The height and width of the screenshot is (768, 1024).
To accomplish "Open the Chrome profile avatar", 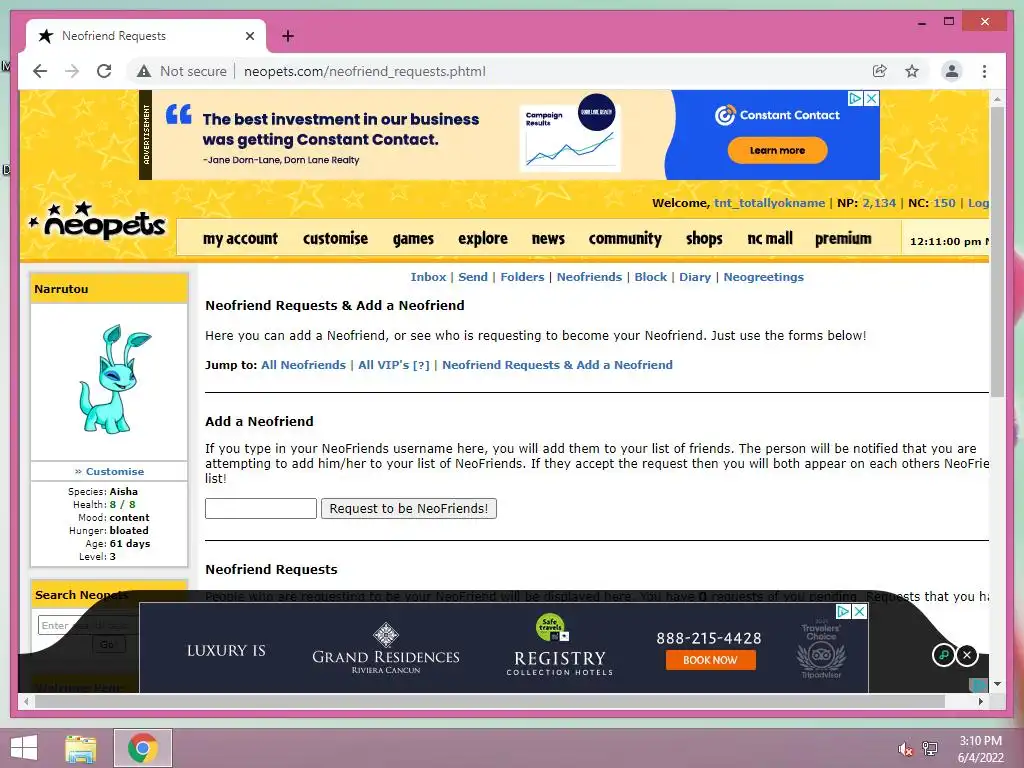I will pos(952,71).
